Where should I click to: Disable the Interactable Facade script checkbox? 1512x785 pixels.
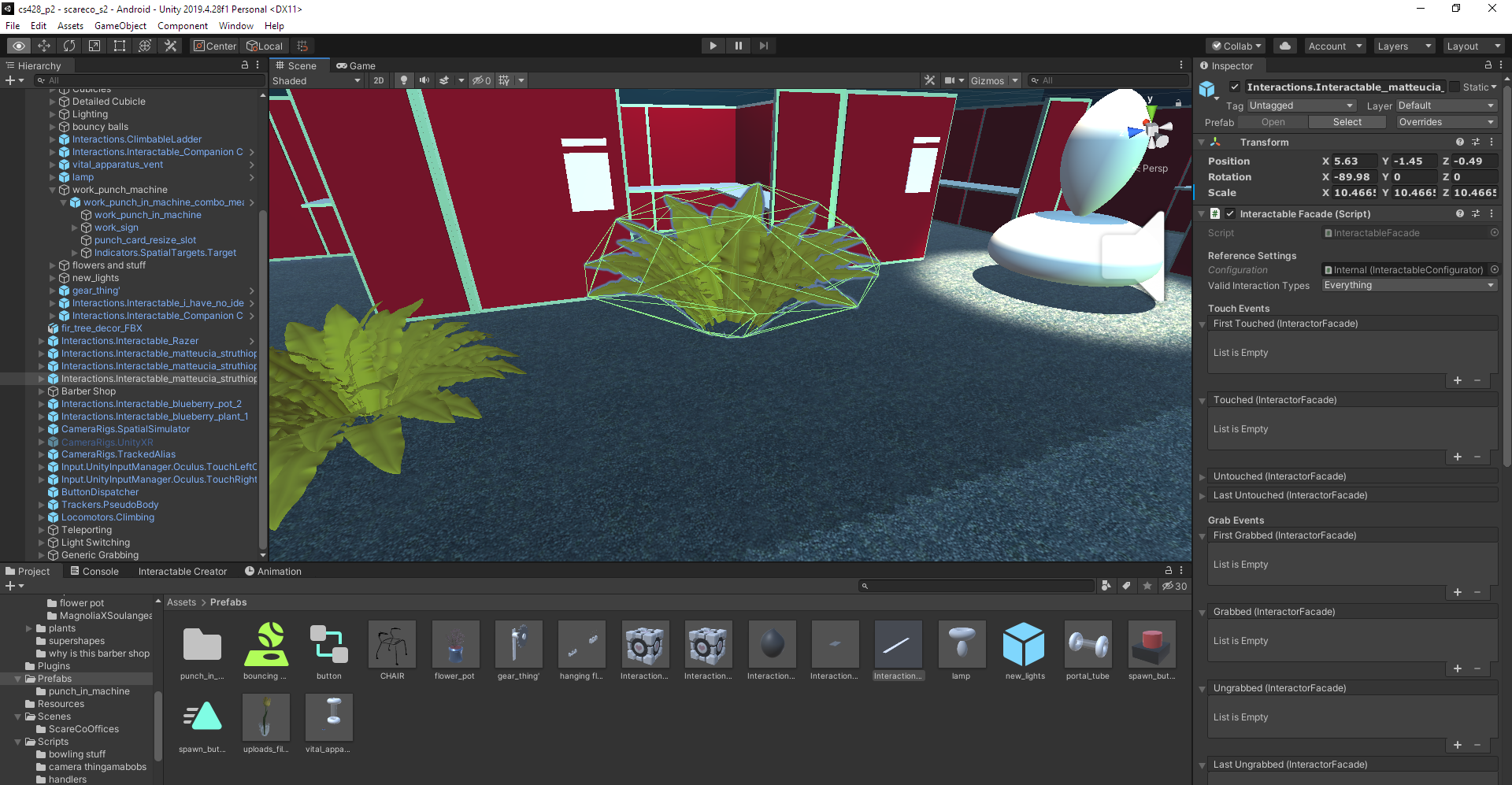[1230, 213]
